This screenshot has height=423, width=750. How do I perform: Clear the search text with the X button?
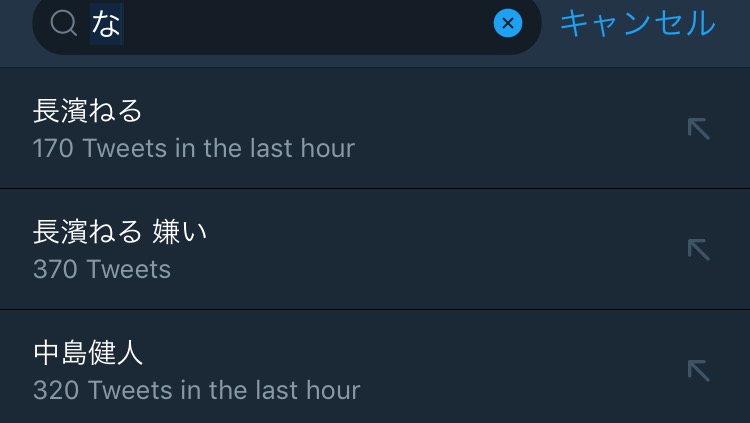point(508,23)
